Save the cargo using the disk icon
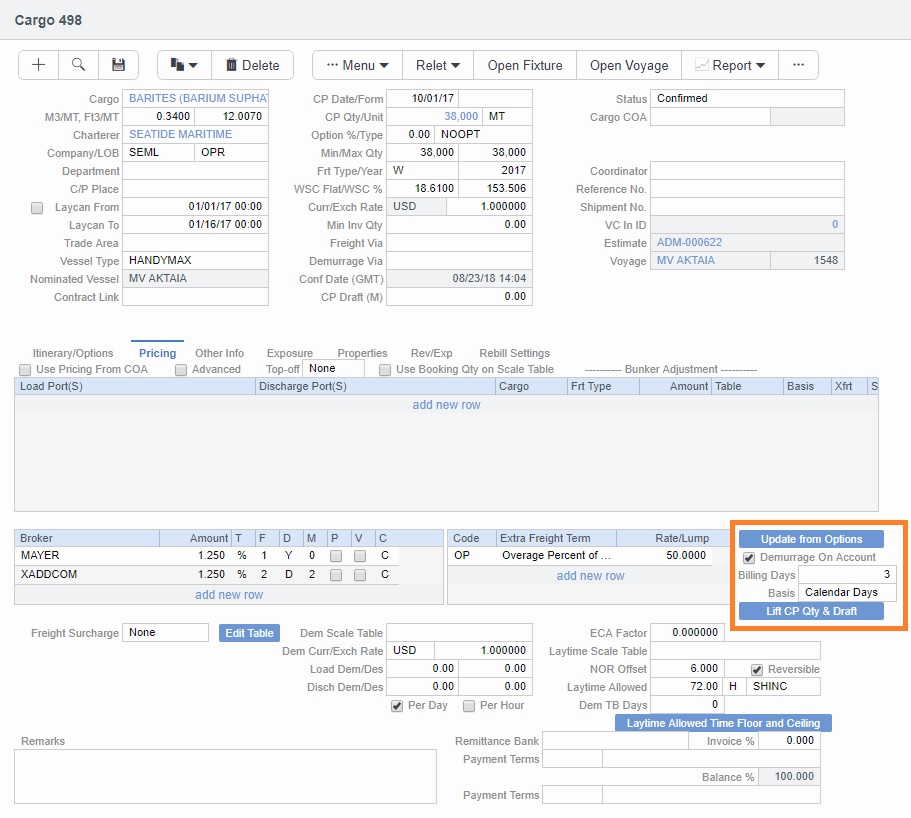Image resolution: width=911 pixels, height=818 pixels. click(119, 64)
